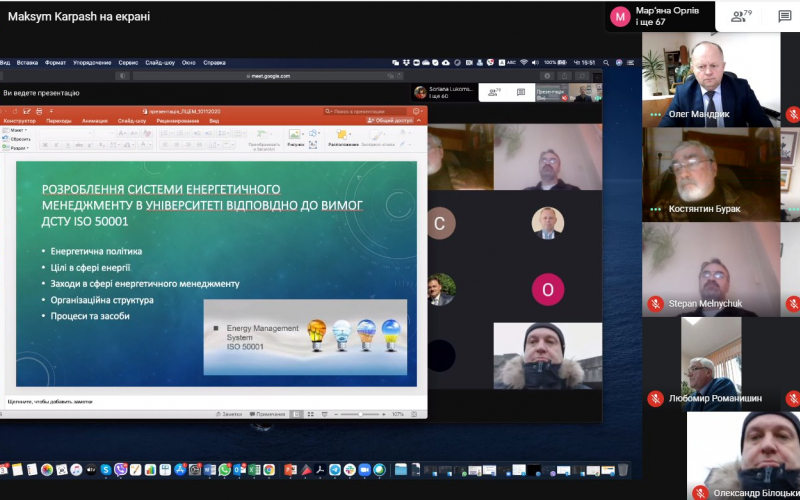This screenshot has width=800, height=500.
Task: Open WhatsApp from the Dock
Action: coord(224,470)
